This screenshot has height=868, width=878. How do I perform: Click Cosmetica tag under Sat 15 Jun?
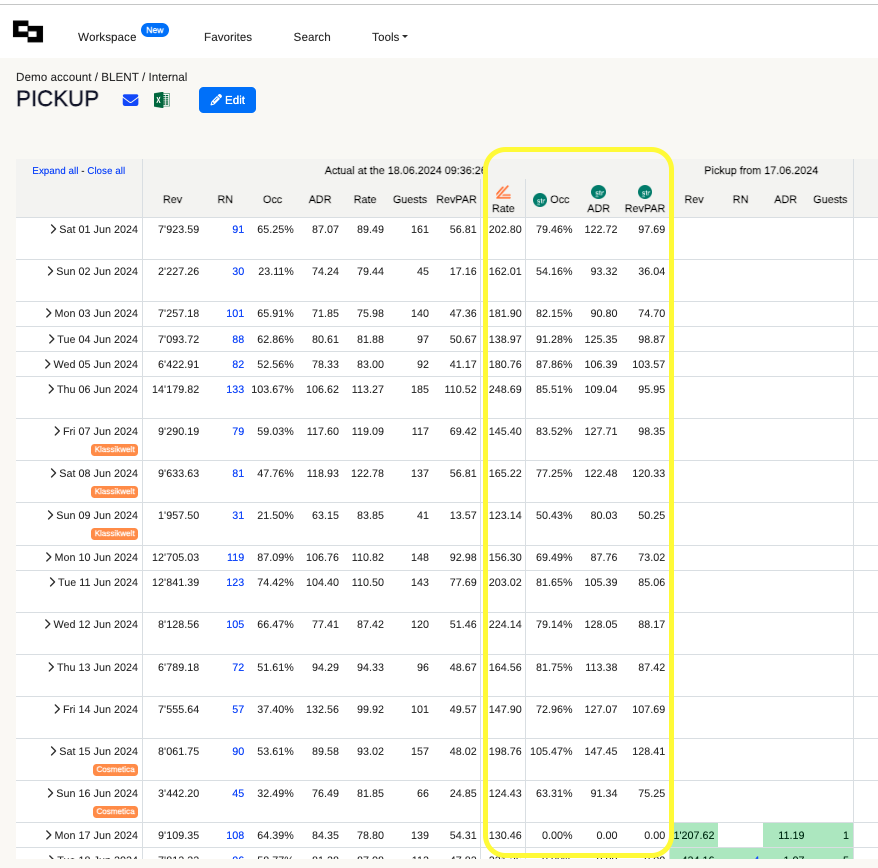115,769
